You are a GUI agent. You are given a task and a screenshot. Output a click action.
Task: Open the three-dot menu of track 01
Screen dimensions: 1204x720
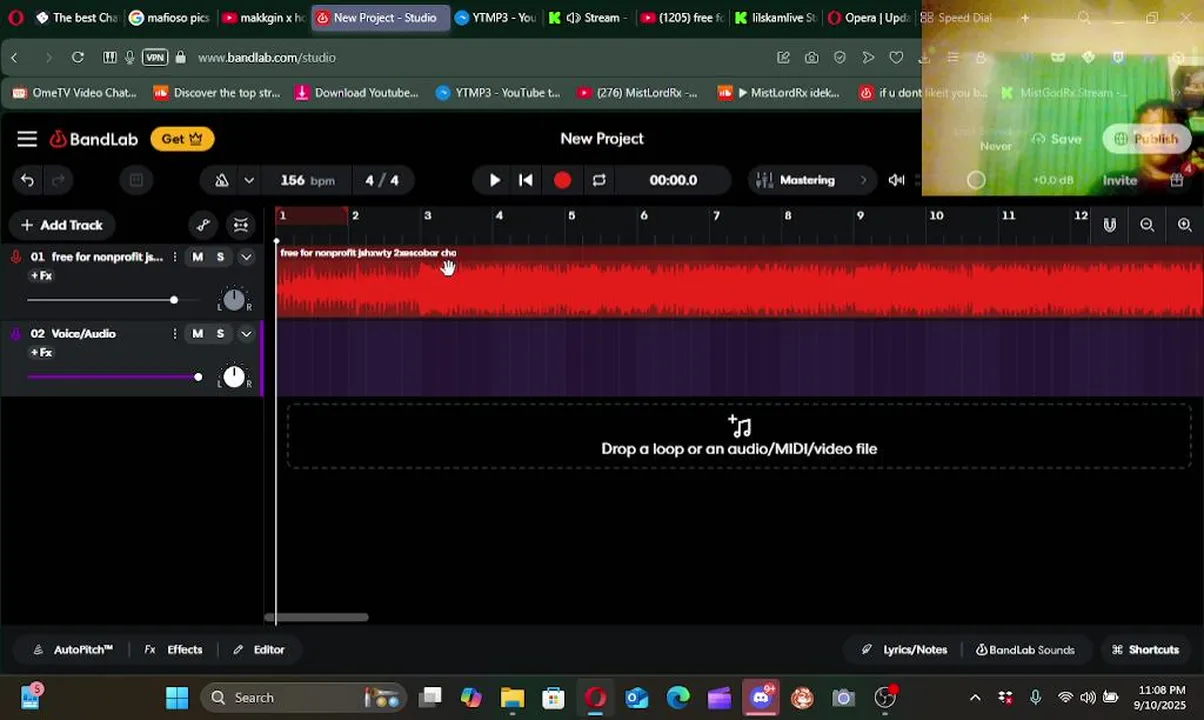tap(175, 257)
